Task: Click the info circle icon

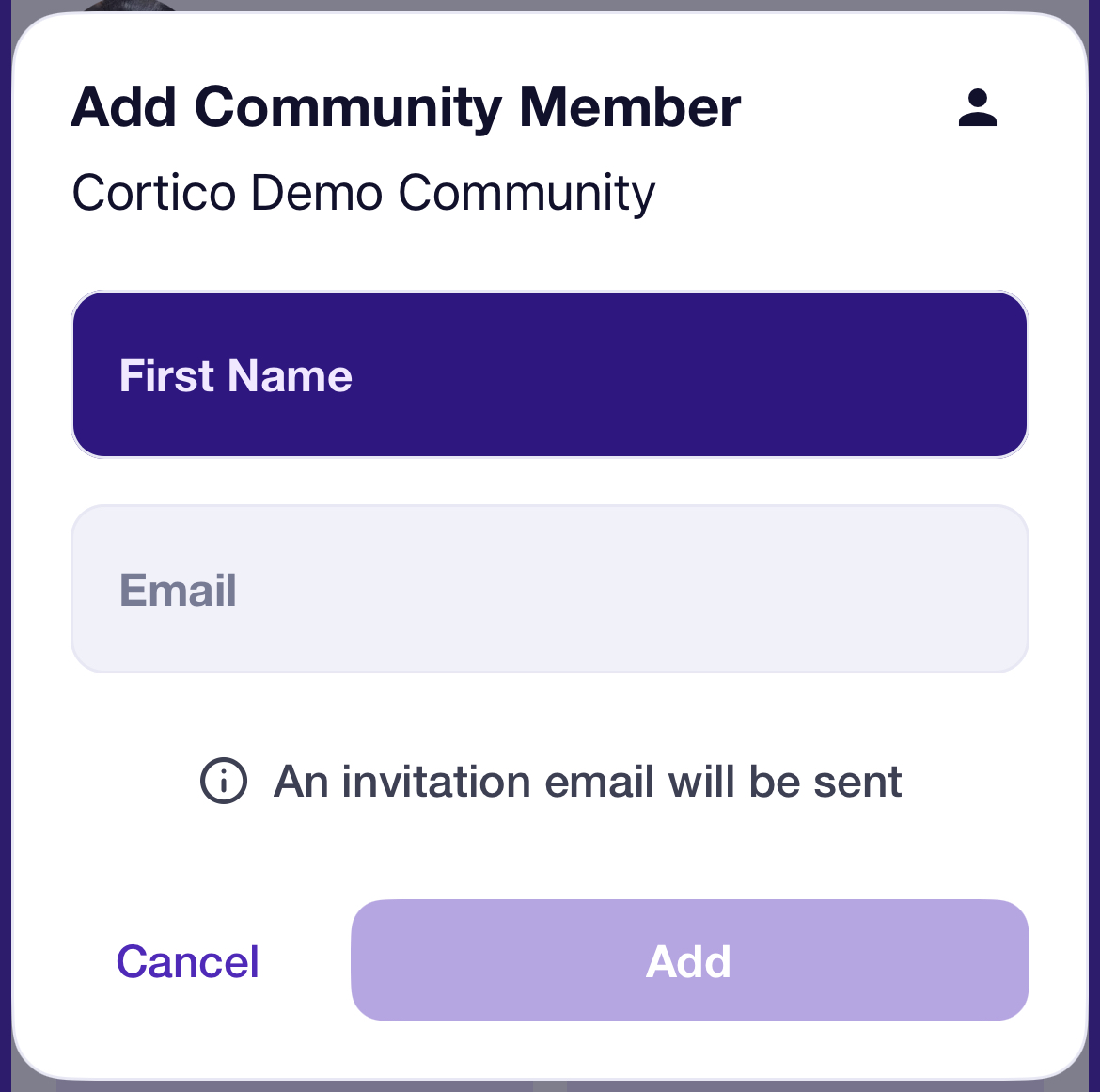Action: 224,781
